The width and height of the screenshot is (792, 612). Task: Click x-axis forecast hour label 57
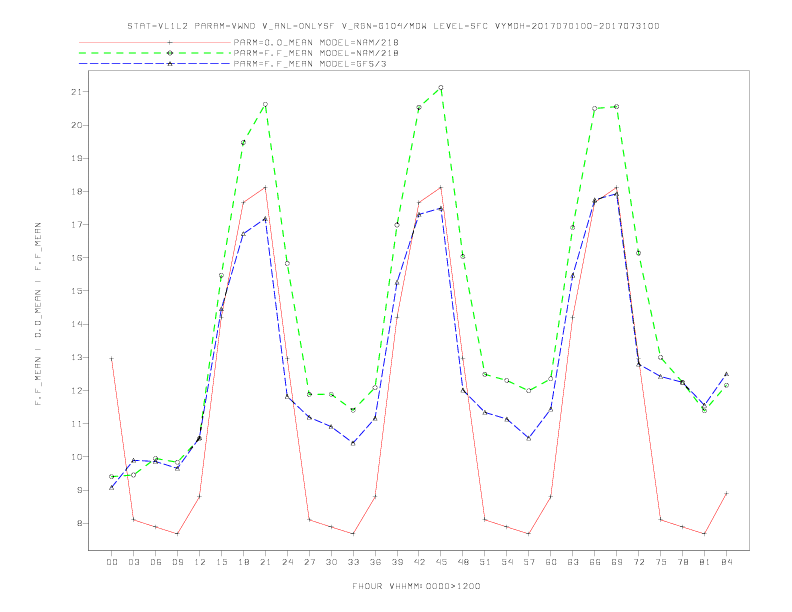(x=529, y=562)
